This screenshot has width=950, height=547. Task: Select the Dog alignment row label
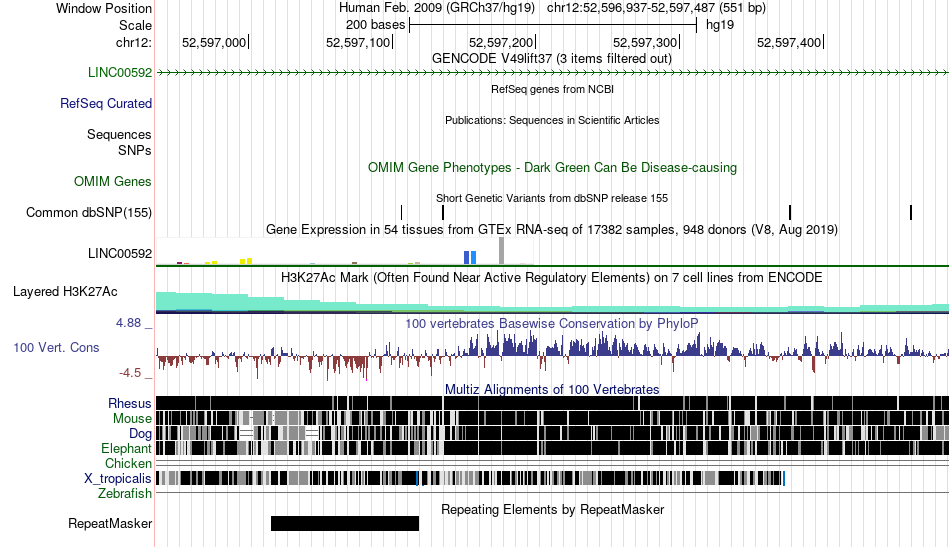140,434
